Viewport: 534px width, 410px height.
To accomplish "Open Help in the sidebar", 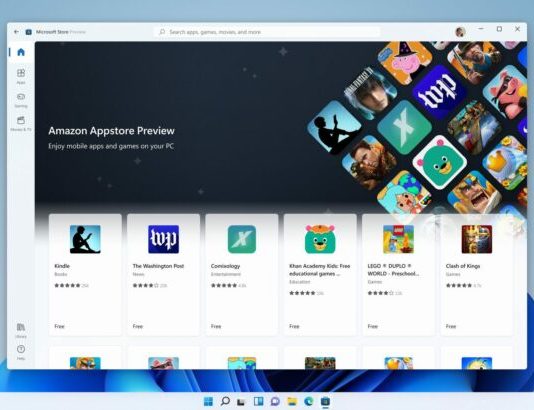I will pos(21,352).
